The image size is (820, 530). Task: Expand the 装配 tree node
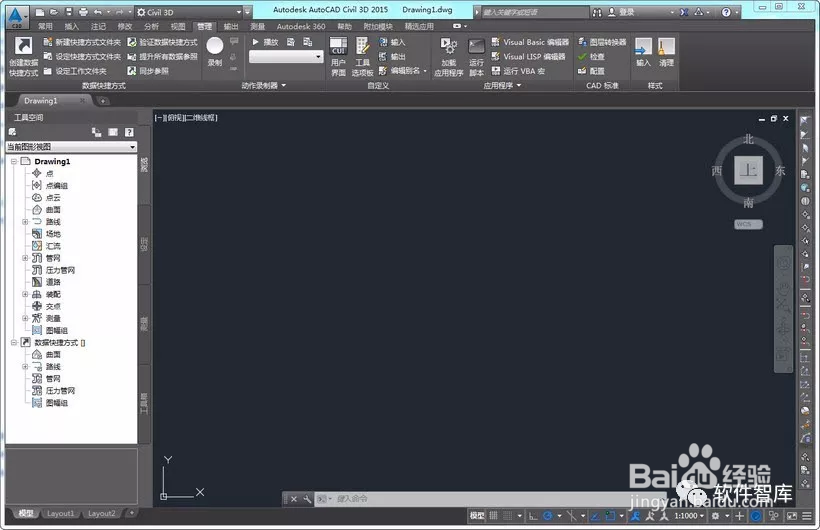[x=25, y=294]
